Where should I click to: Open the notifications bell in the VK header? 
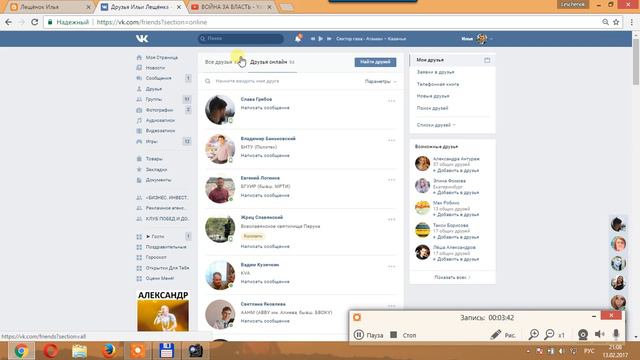[x=298, y=38]
